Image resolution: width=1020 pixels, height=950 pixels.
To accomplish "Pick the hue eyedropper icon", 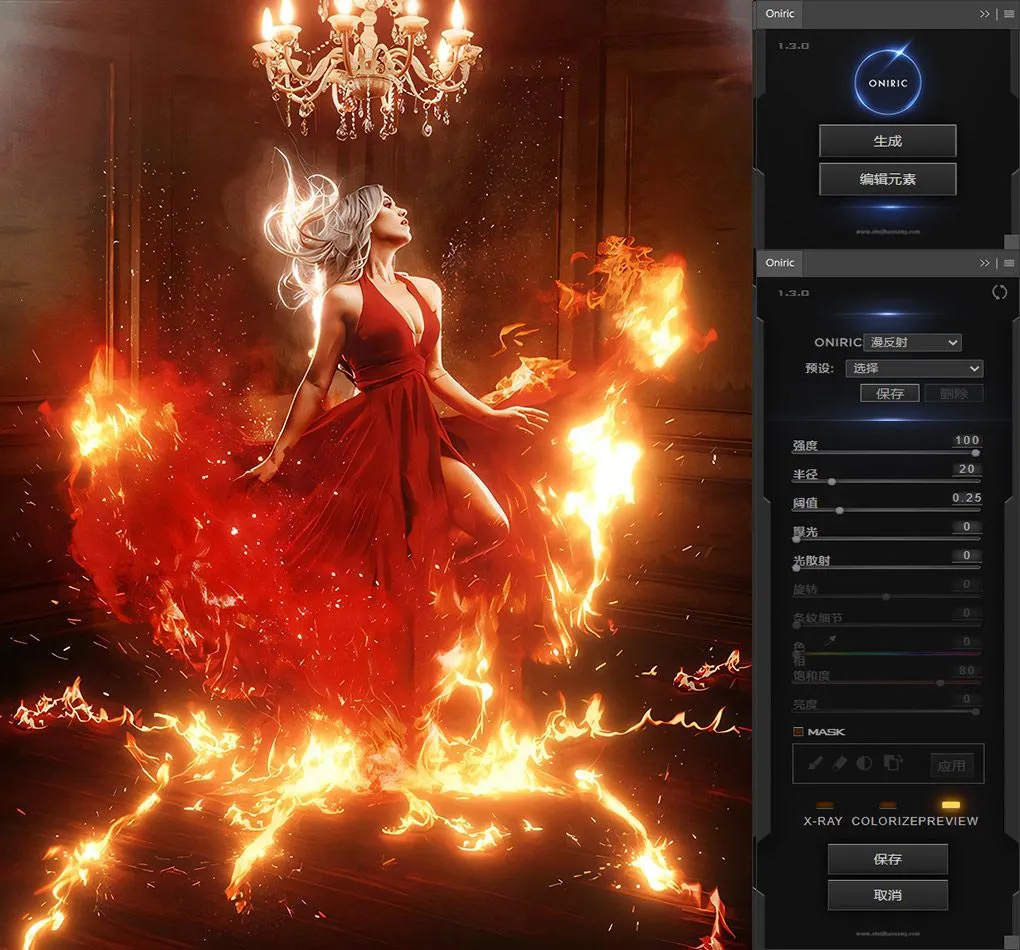I will 829,639.
